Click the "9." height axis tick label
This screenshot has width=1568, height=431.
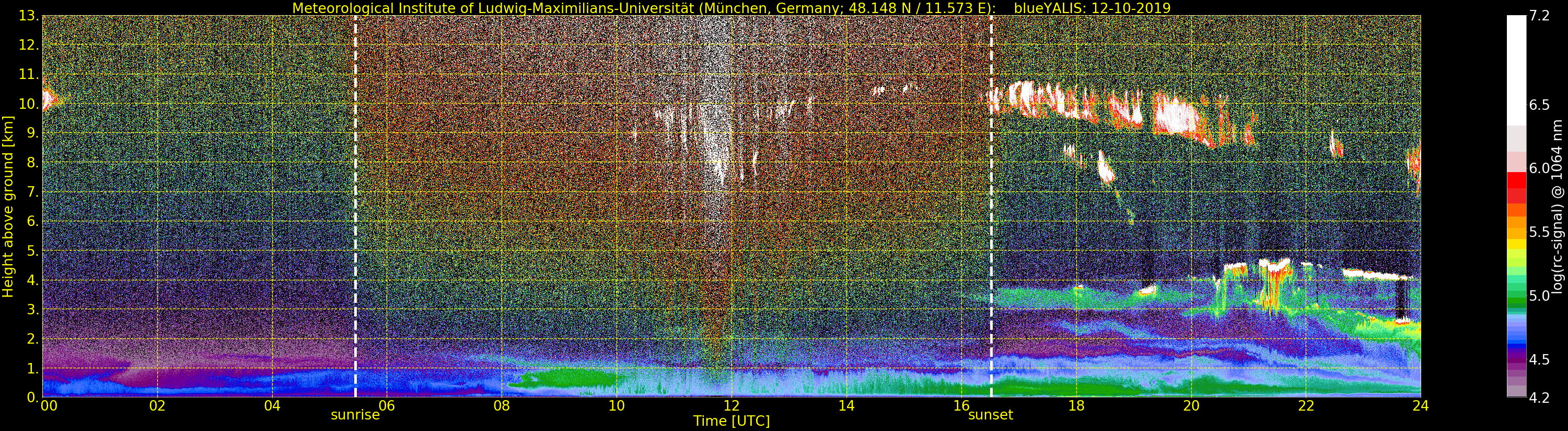(x=33, y=133)
